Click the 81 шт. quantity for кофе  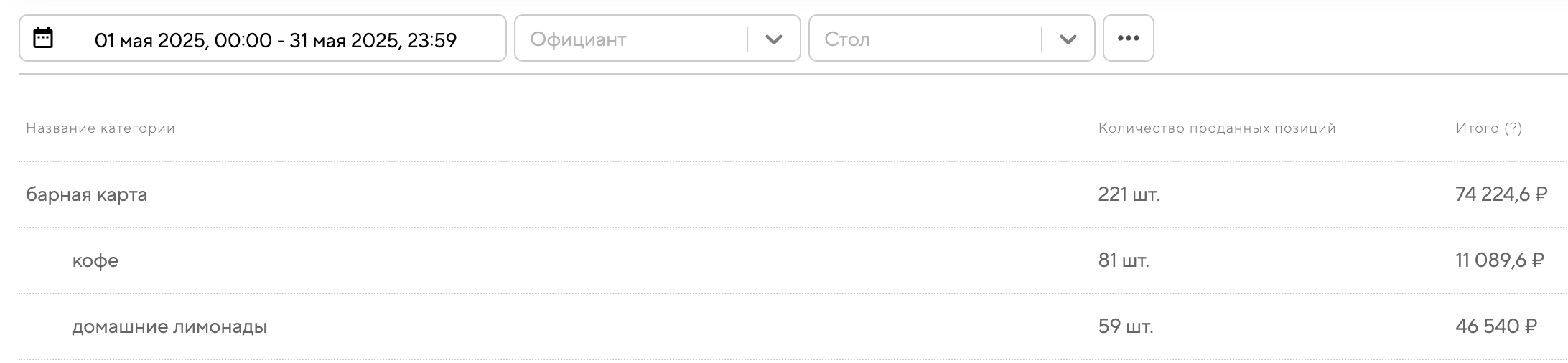[x=1124, y=260]
